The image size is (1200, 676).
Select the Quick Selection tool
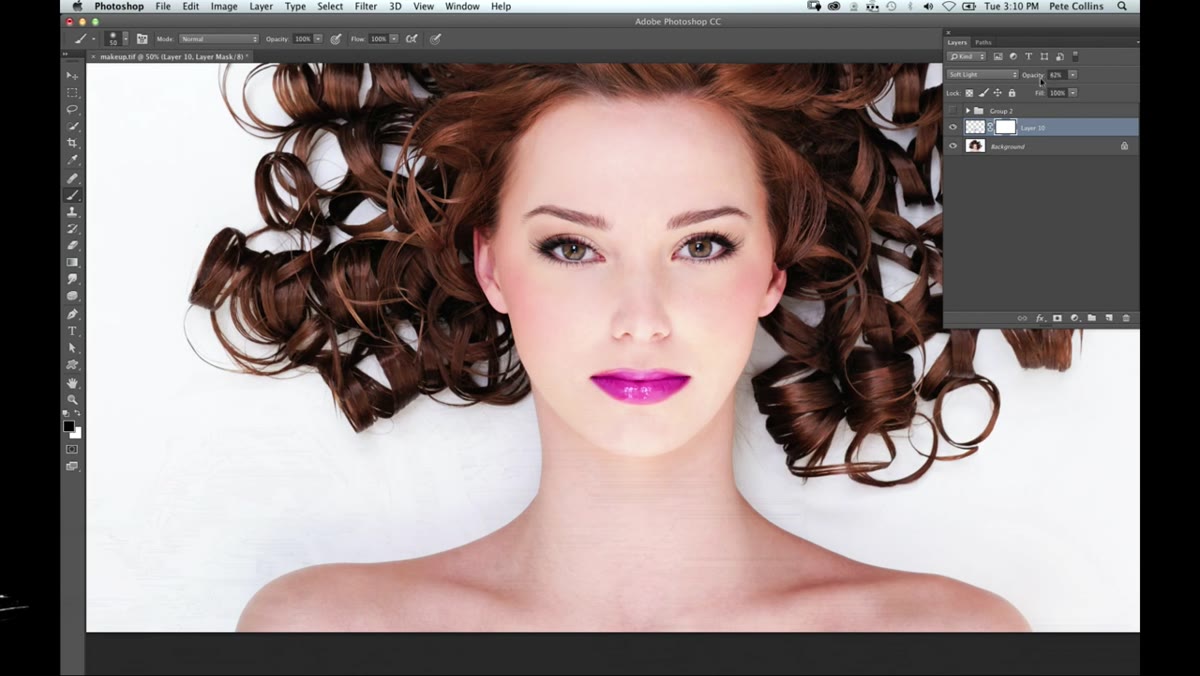click(72, 126)
